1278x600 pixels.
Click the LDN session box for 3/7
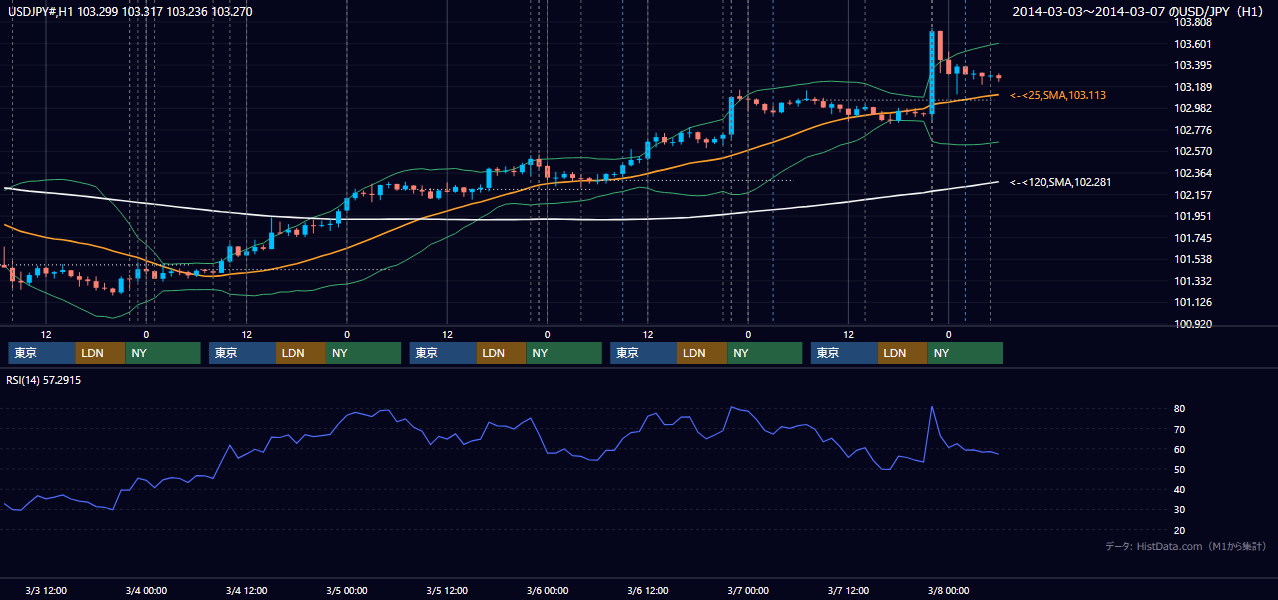point(902,353)
